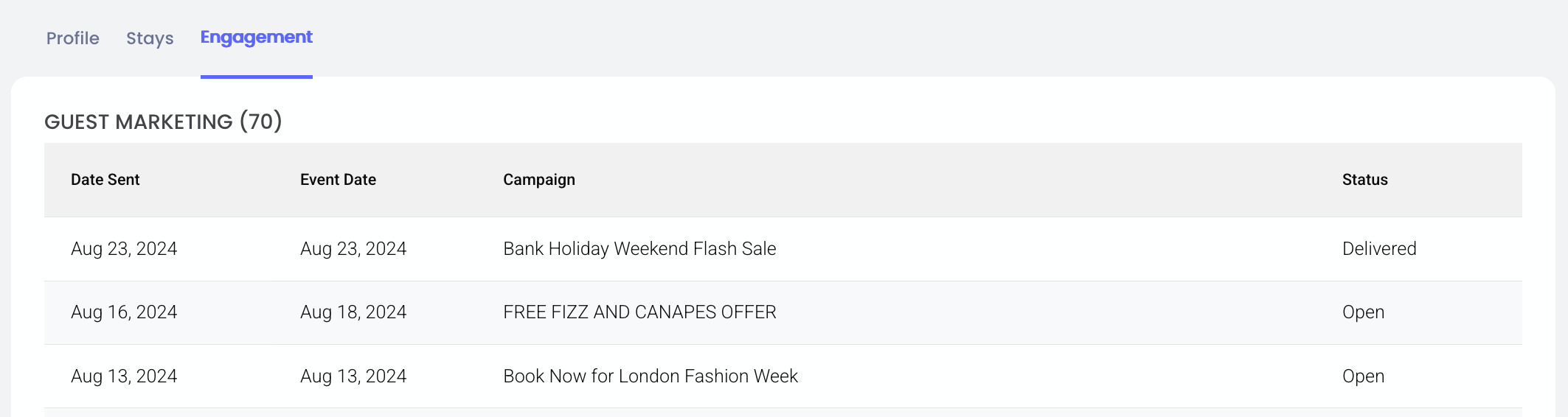The height and width of the screenshot is (417, 1568).
Task: Select the Engagement tab
Action: 256,38
